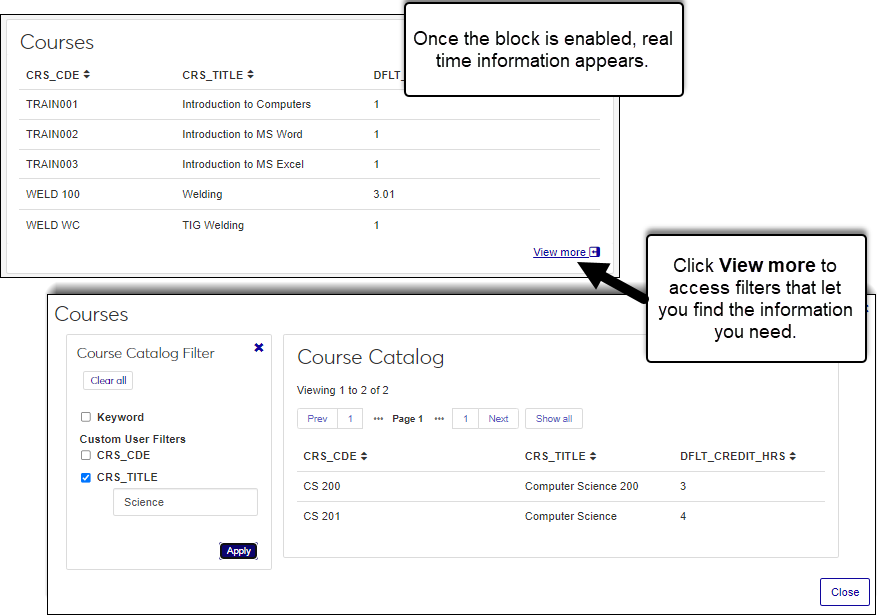The width and height of the screenshot is (886, 615).
Task: Click the Welding title in WELD 100 row
Action: pos(202,194)
